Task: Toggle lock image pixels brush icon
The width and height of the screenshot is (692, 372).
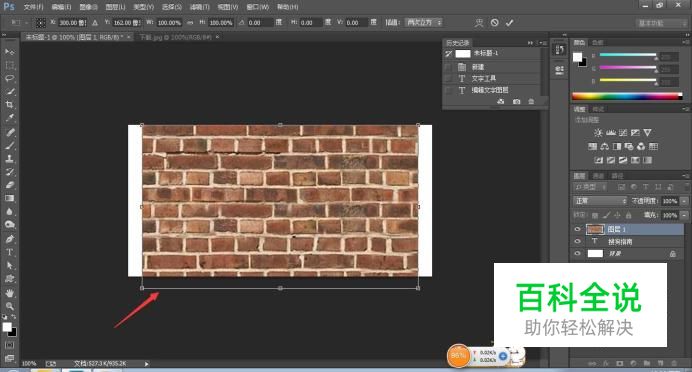Action: 606,215
